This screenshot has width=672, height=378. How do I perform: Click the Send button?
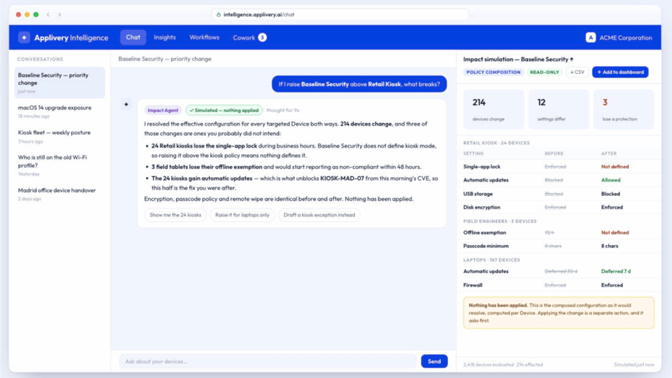point(434,361)
